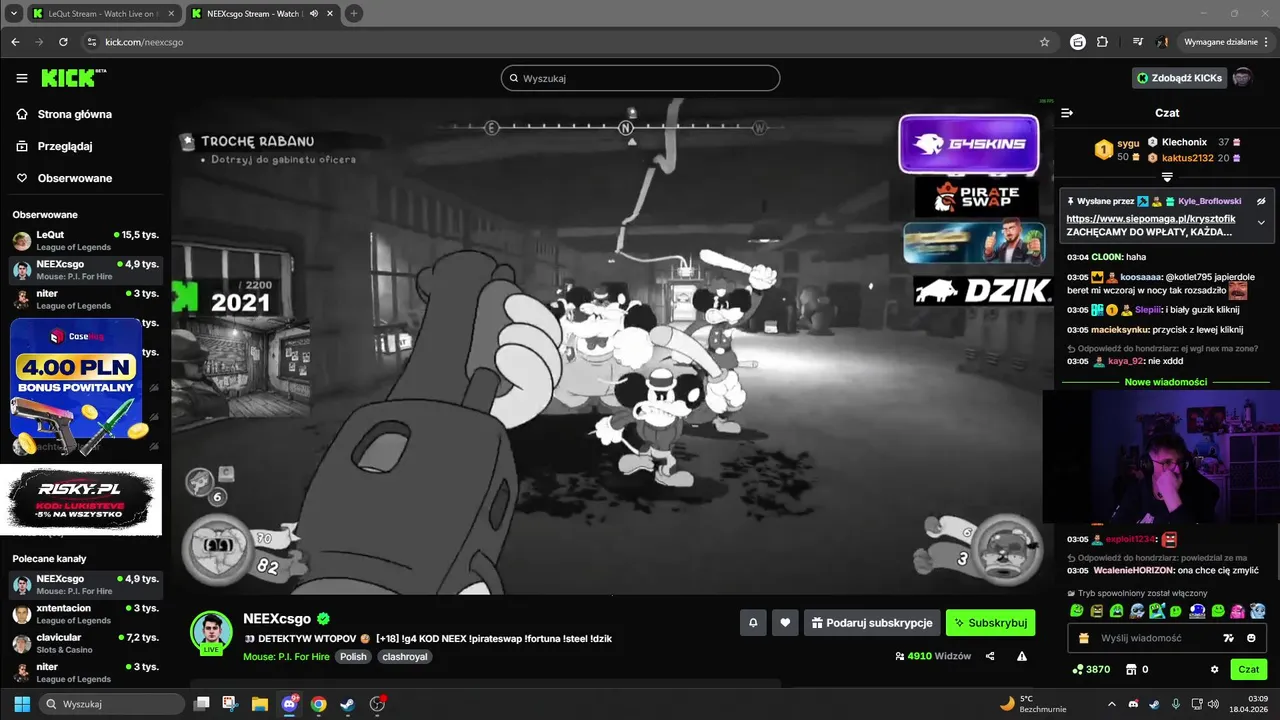Open Mouse: P.I. For Hire category link
The image size is (1280, 720).
coord(285,657)
